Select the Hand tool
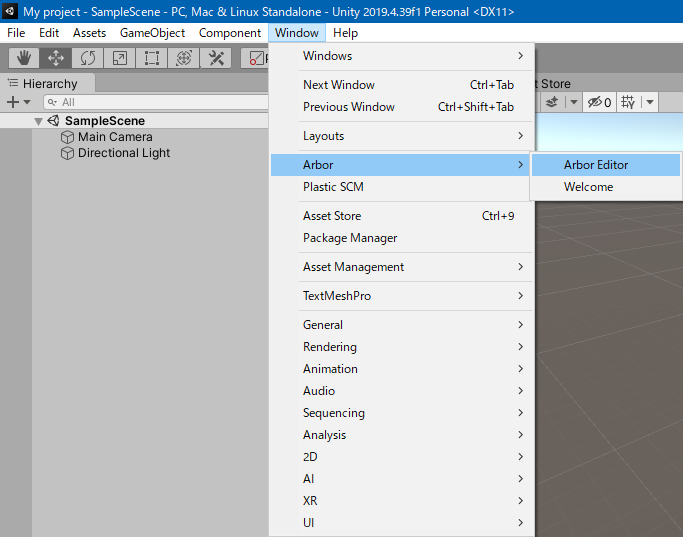The width and height of the screenshot is (683, 537). pyautogui.click(x=24, y=58)
